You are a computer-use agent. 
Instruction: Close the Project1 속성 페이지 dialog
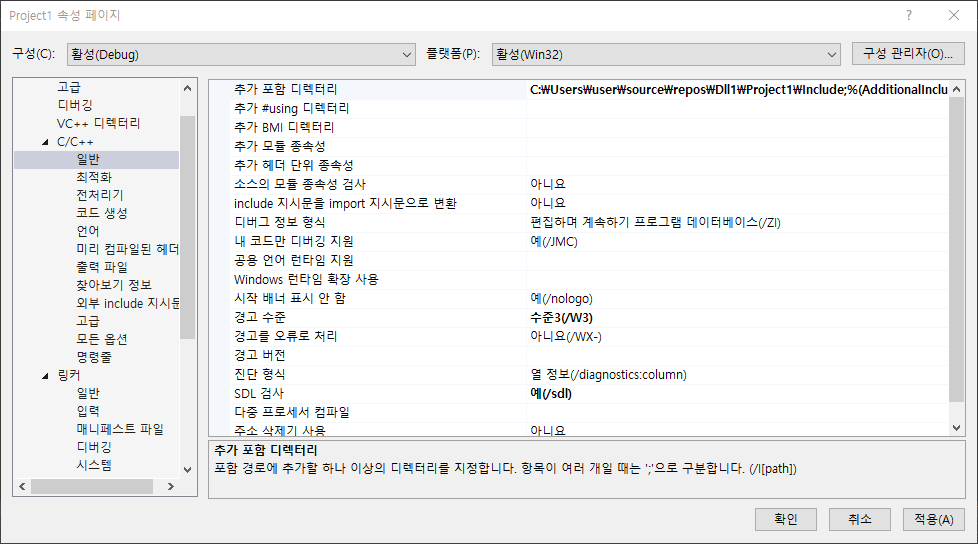tap(954, 15)
